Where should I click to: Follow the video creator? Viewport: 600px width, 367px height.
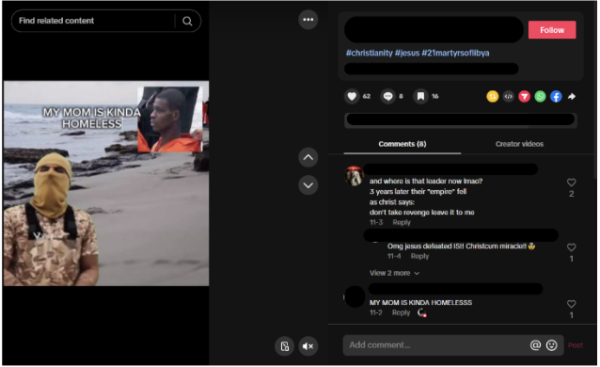click(552, 30)
